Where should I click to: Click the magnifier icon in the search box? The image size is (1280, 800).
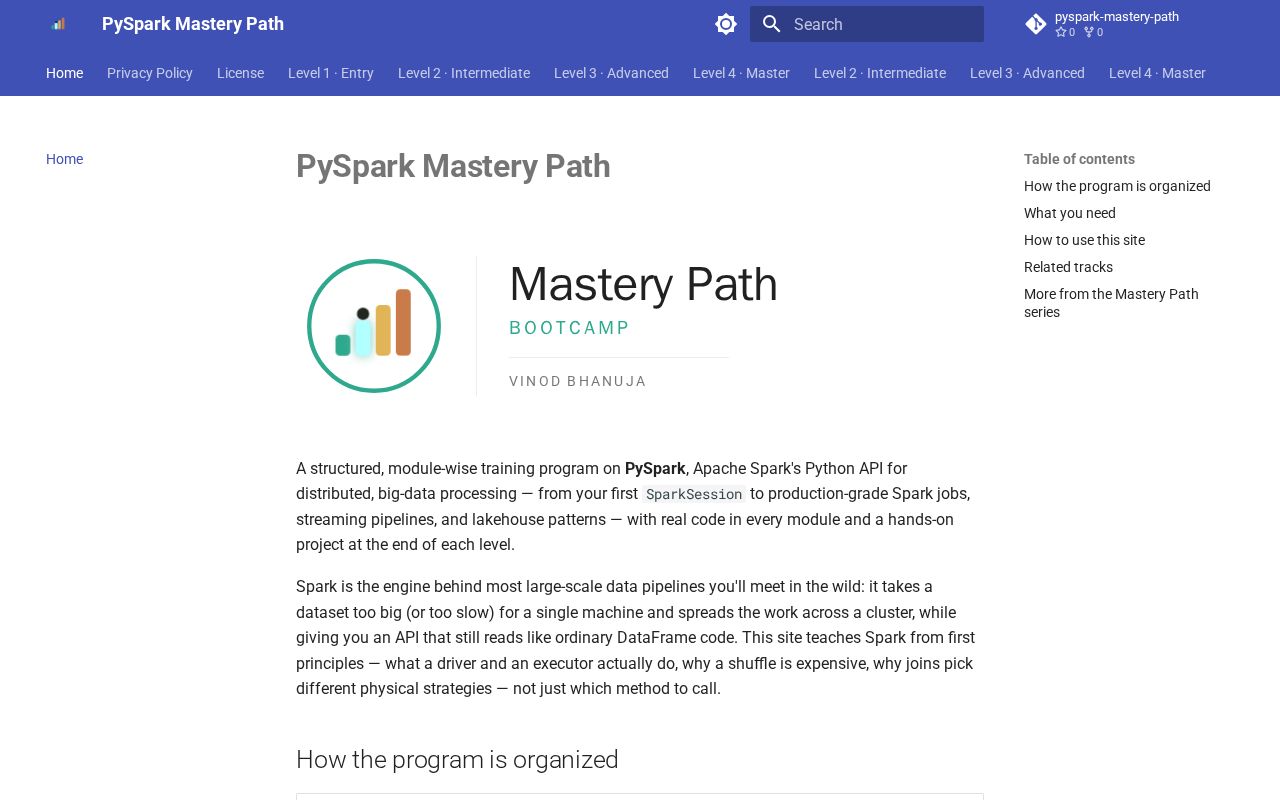pos(771,24)
